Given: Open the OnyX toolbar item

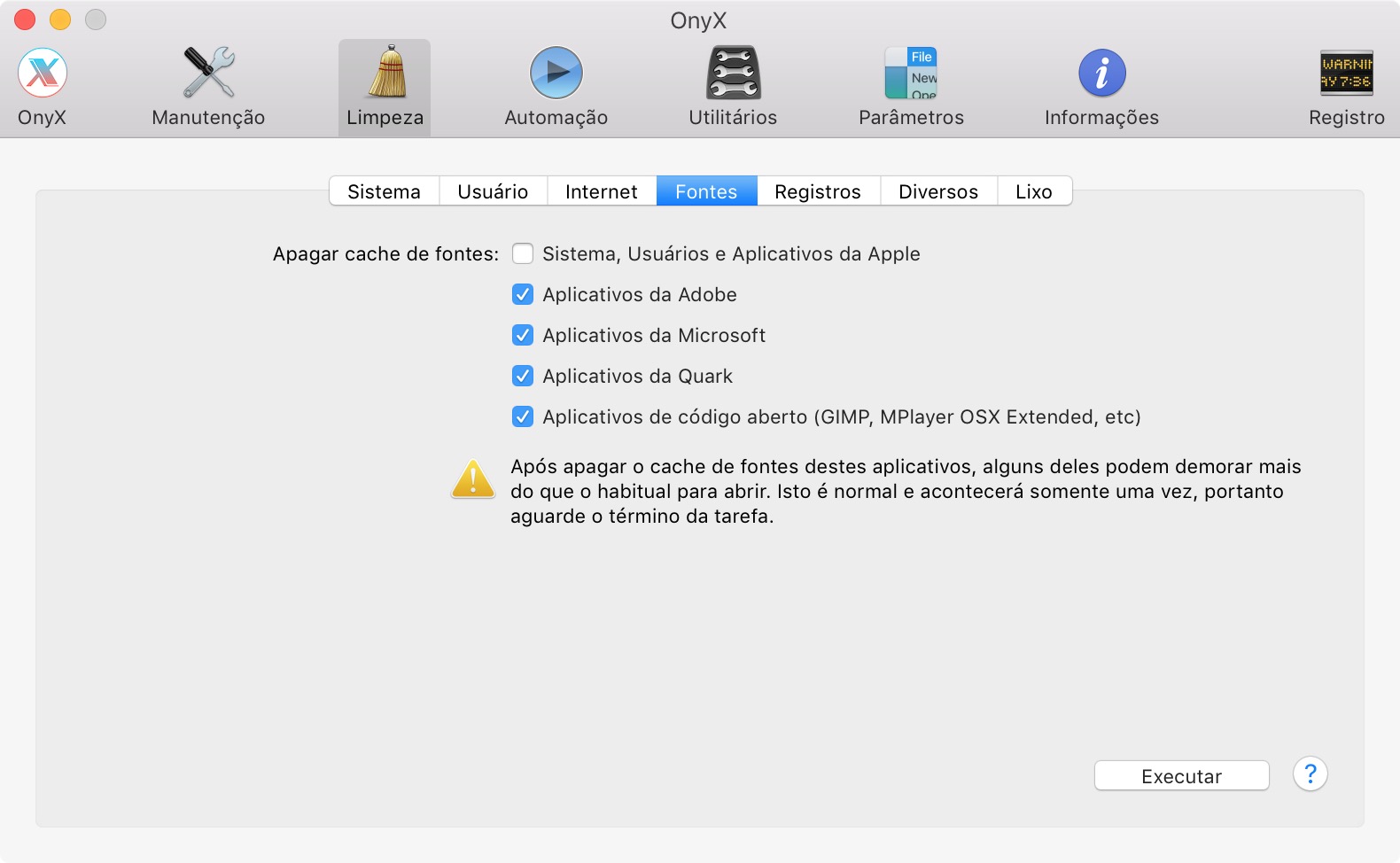Looking at the screenshot, I should [43, 88].
